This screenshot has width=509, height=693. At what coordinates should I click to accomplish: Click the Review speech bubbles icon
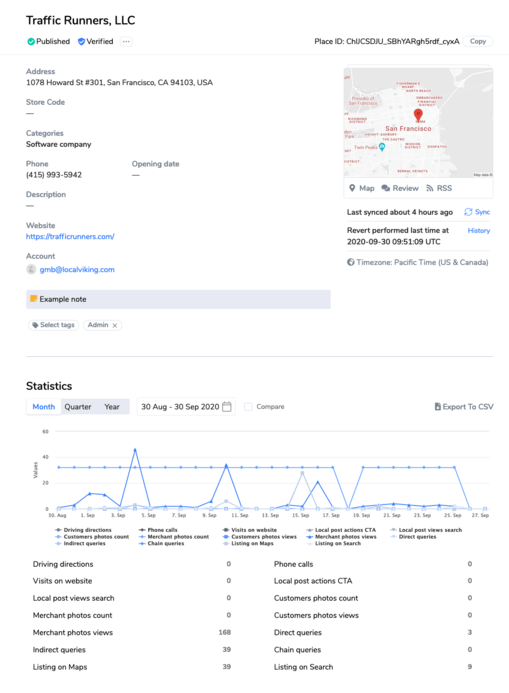coord(386,188)
